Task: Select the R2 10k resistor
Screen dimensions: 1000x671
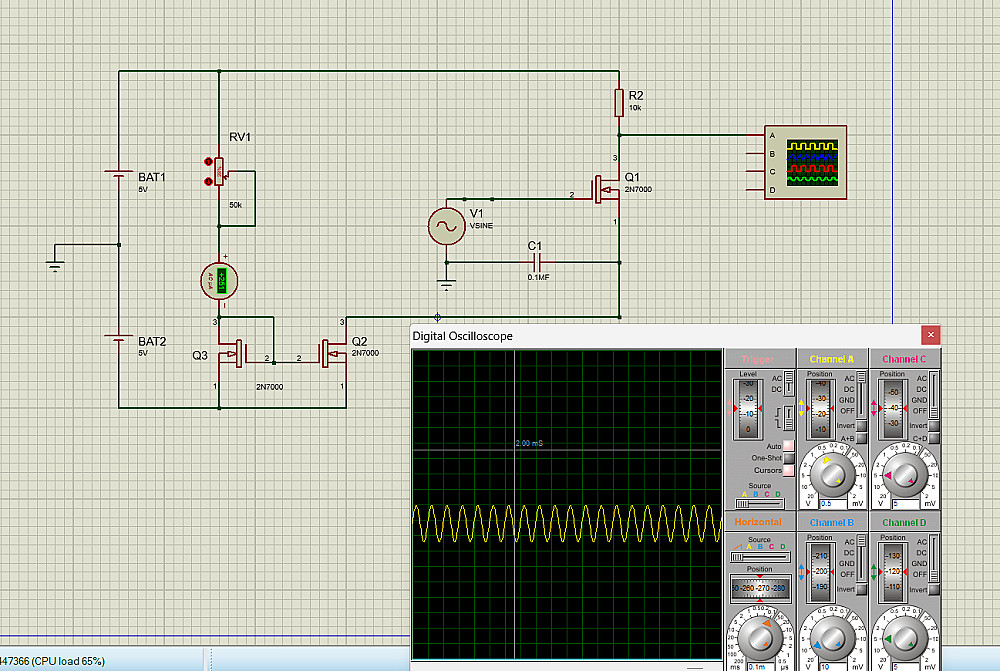Action: click(619, 102)
